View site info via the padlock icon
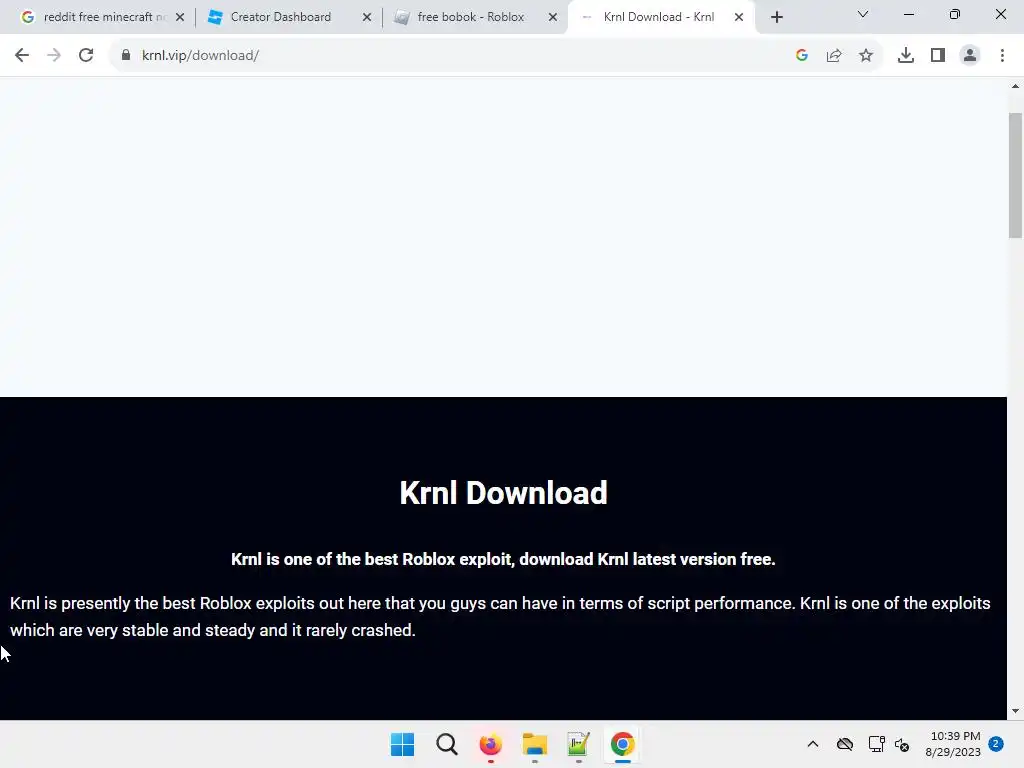1024x768 pixels. 125,56
